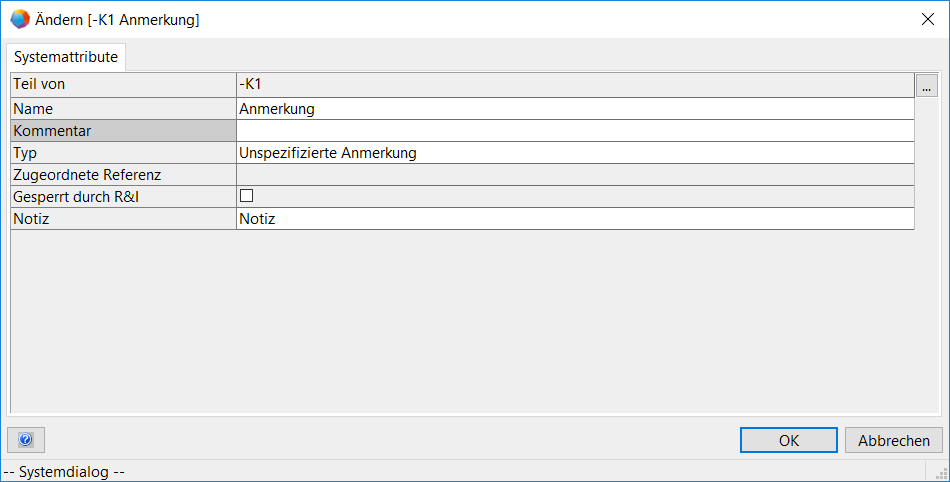Image resolution: width=950 pixels, height=482 pixels.
Task: Switch to the Systemattribute tab
Action: click(x=66, y=57)
